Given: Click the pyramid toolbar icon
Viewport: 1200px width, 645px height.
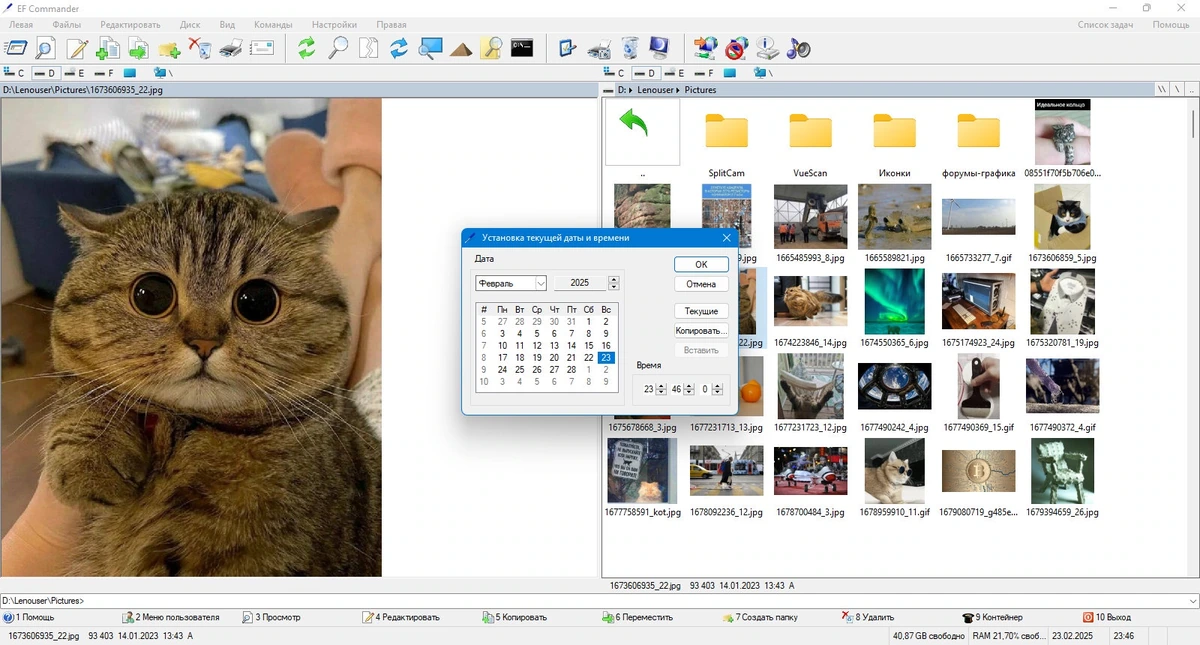Looking at the screenshot, I should [x=461, y=47].
